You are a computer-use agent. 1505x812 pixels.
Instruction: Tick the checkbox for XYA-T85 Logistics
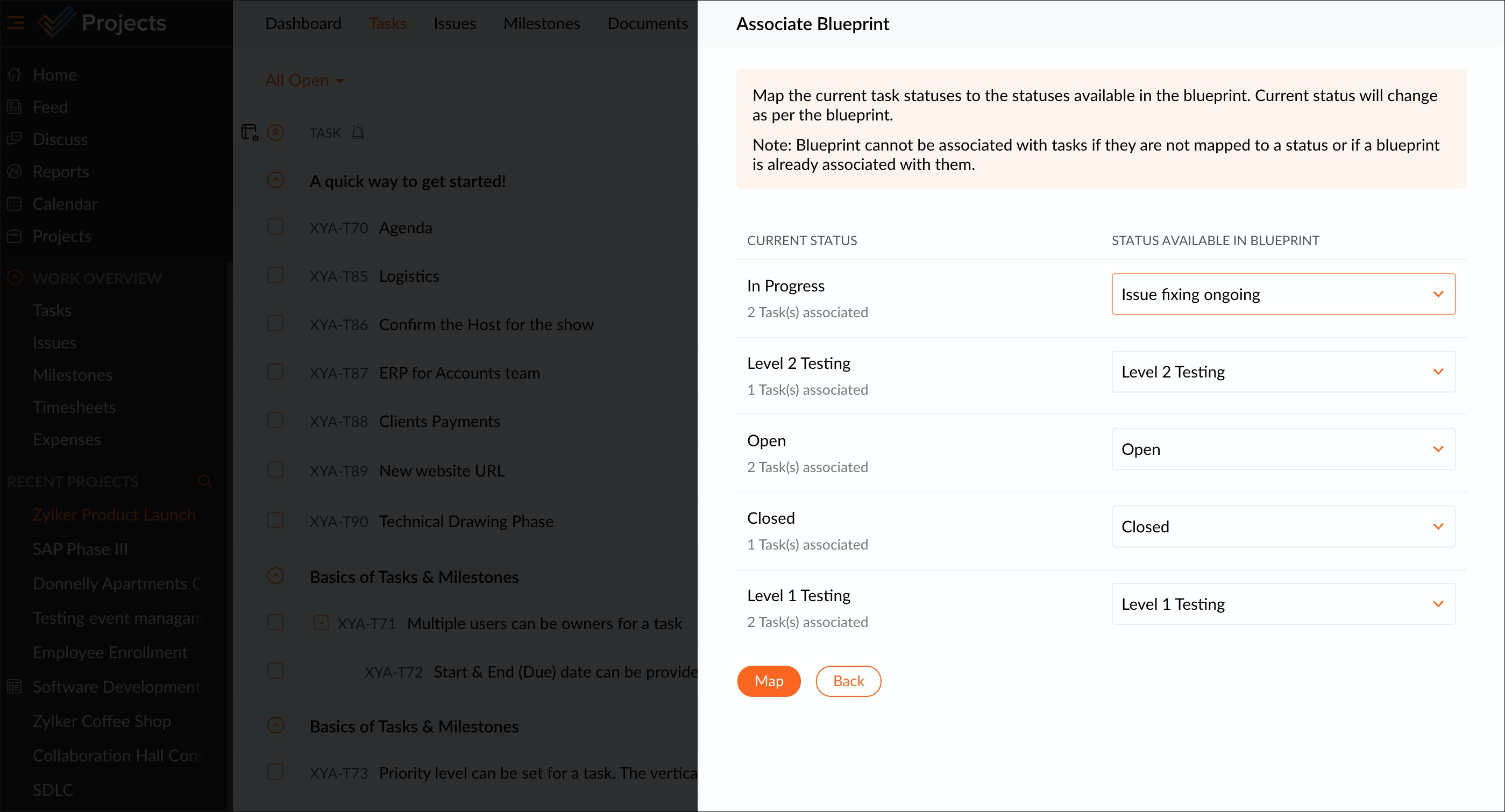tap(275, 275)
